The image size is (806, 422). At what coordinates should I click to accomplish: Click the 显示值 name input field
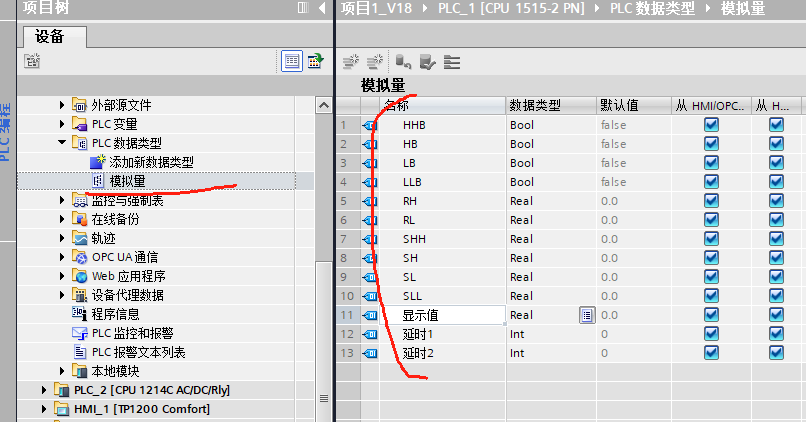pos(450,315)
